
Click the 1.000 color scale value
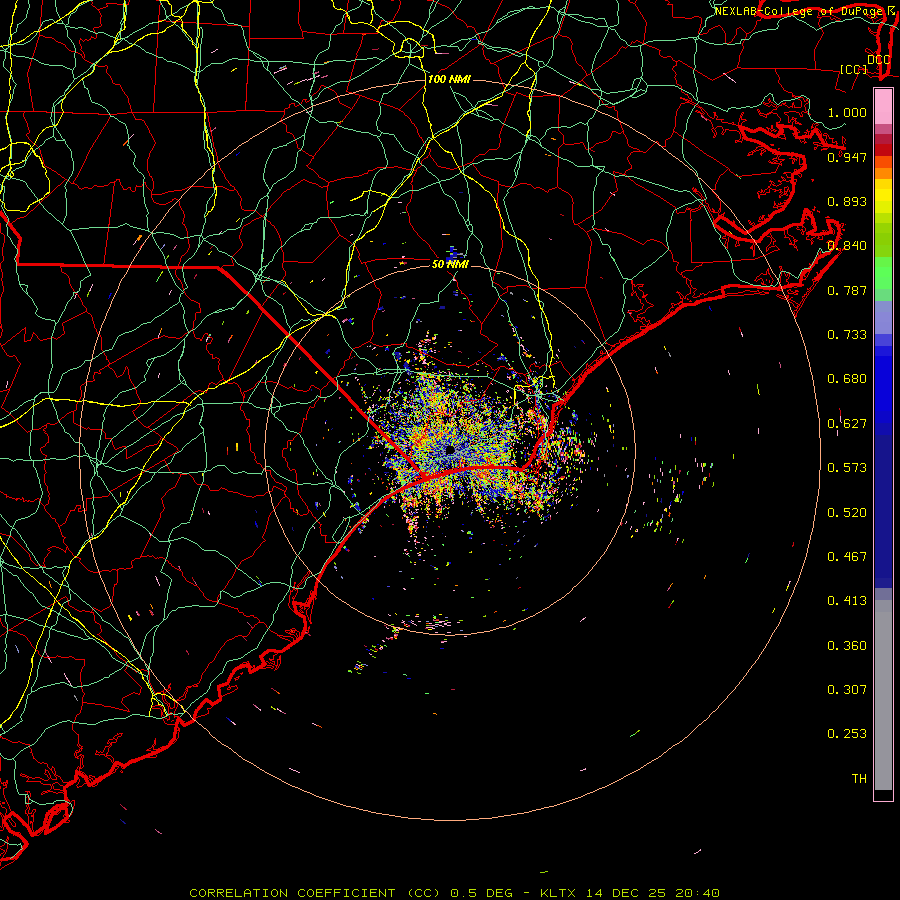(x=847, y=112)
